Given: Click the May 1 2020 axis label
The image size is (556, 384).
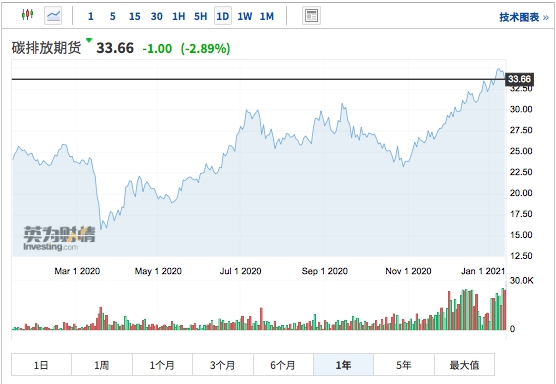Looking at the screenshot, I should 158,271.
